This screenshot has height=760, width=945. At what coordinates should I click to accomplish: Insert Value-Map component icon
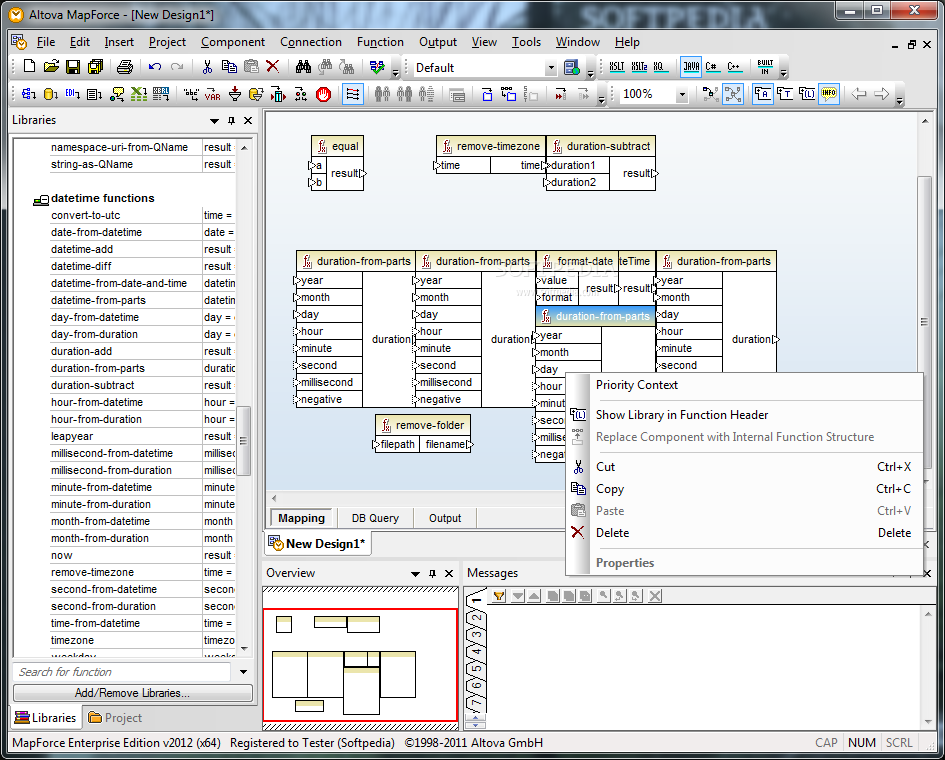278,94
